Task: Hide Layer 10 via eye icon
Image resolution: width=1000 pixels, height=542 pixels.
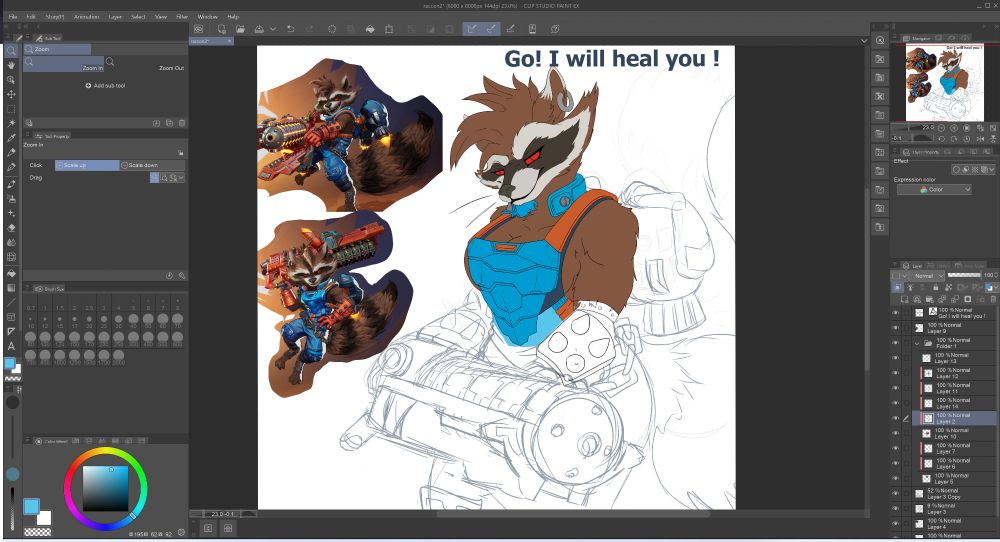Action: (x=895, y=434)
